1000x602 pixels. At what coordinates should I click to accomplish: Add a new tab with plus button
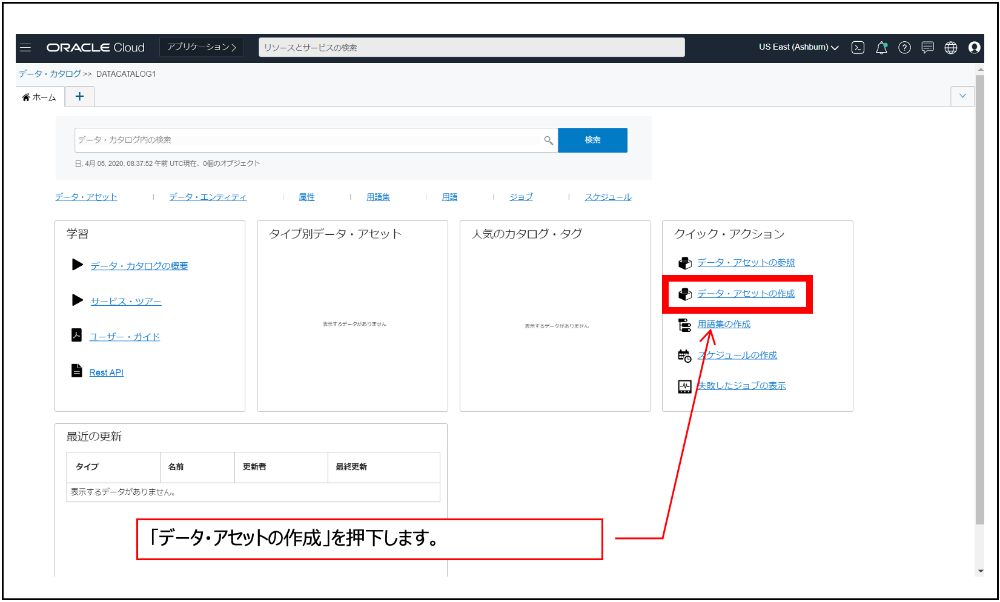(x=79, y=96)
